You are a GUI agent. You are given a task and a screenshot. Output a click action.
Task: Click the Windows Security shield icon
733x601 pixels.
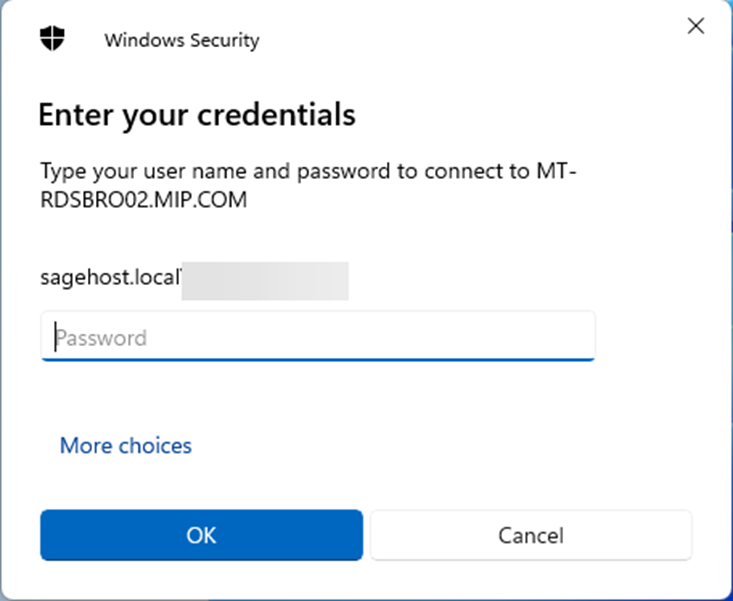pyautogui.click(x=52, y=39)
